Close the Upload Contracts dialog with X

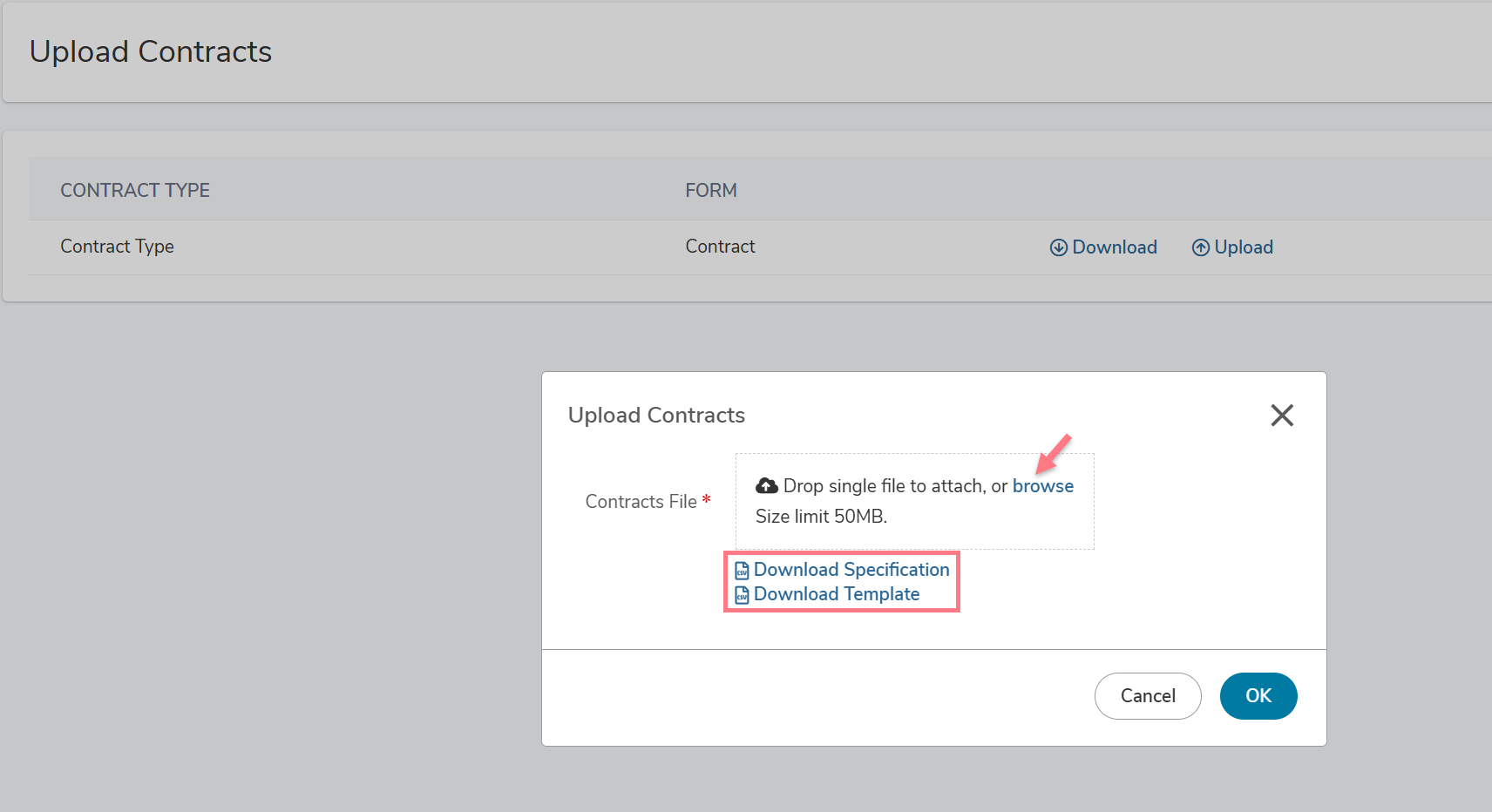(x=1282, y=416)
